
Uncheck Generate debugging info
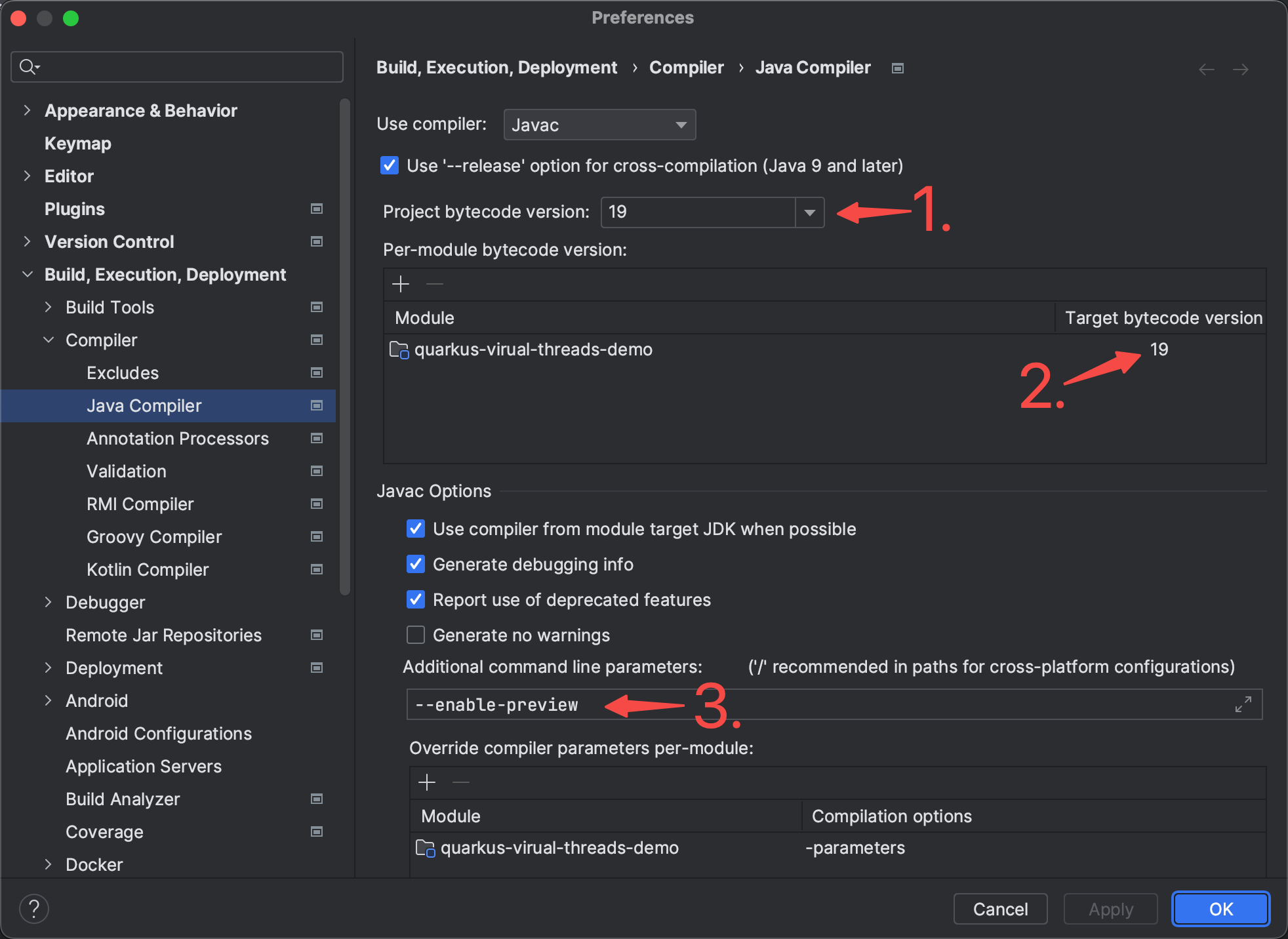point(416,564)
